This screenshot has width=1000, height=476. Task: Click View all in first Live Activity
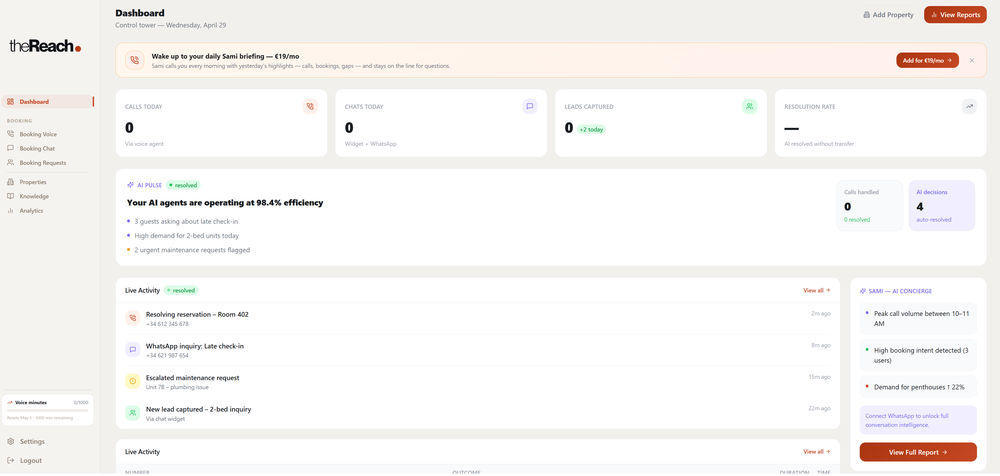816,290
